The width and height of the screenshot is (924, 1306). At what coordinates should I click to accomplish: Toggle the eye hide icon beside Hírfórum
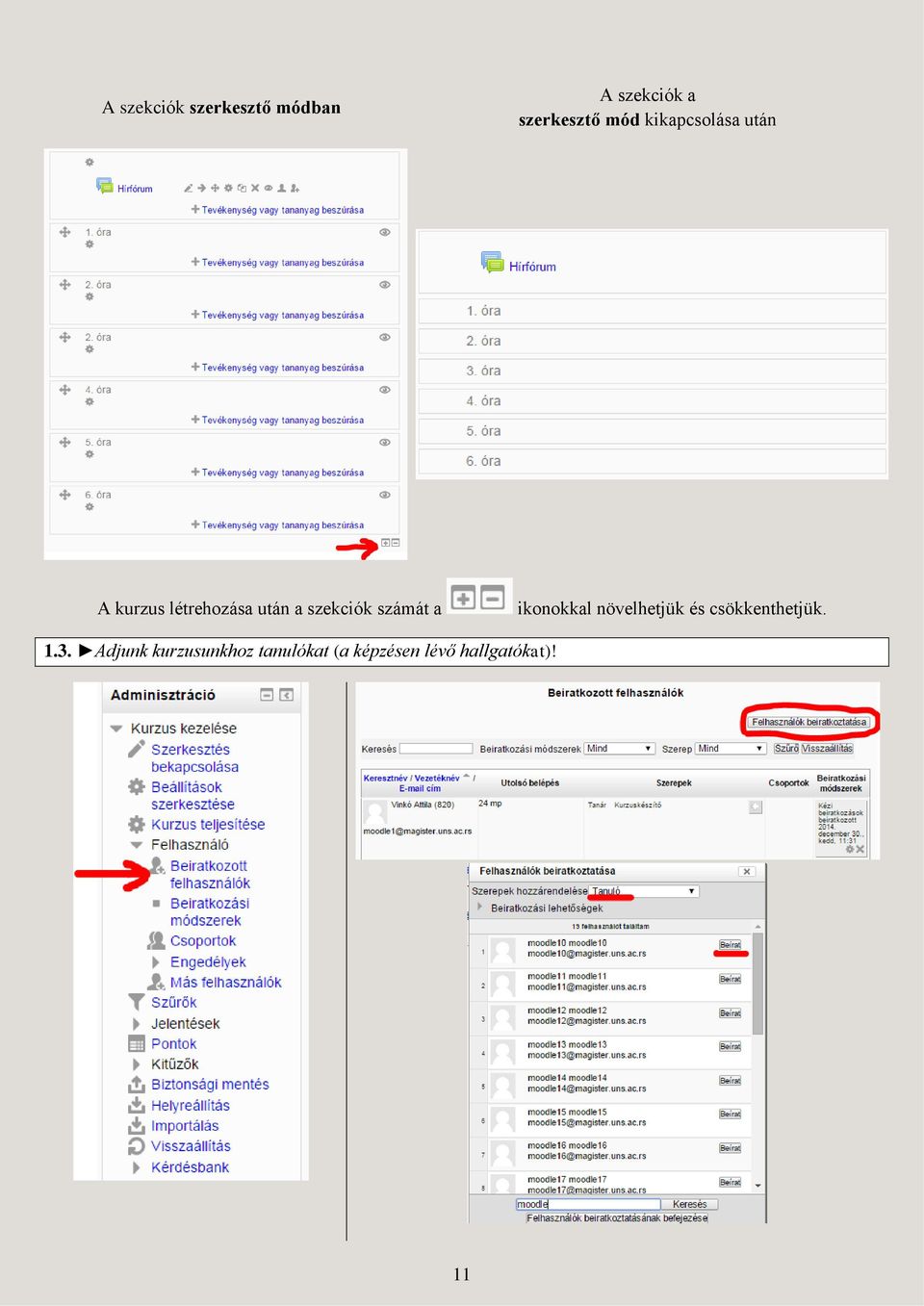tap(269, 189)
